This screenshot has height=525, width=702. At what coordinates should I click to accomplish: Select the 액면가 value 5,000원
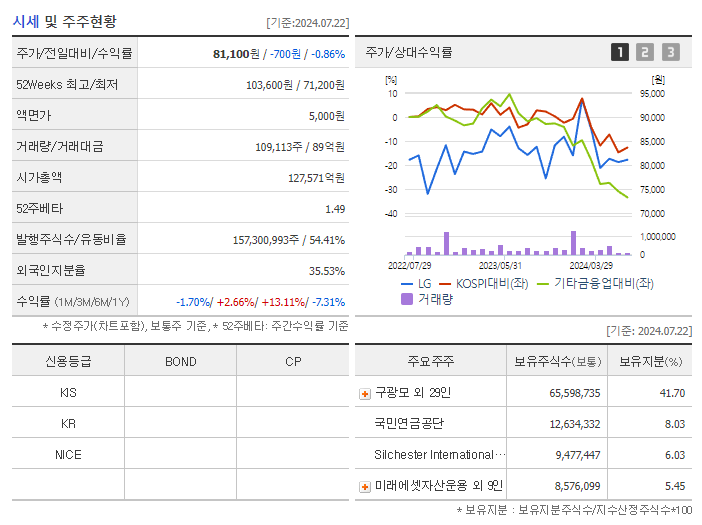[x=326, y=116]
